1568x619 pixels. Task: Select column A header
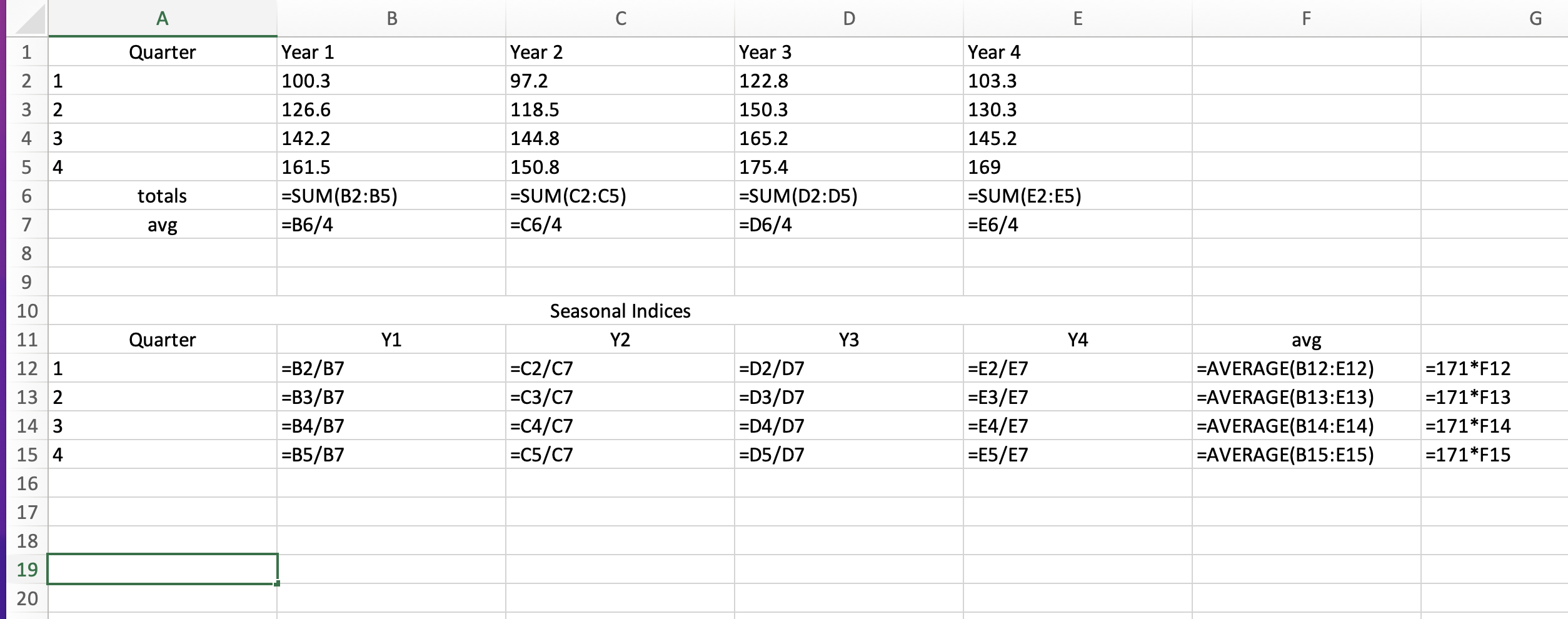[163, 19]
